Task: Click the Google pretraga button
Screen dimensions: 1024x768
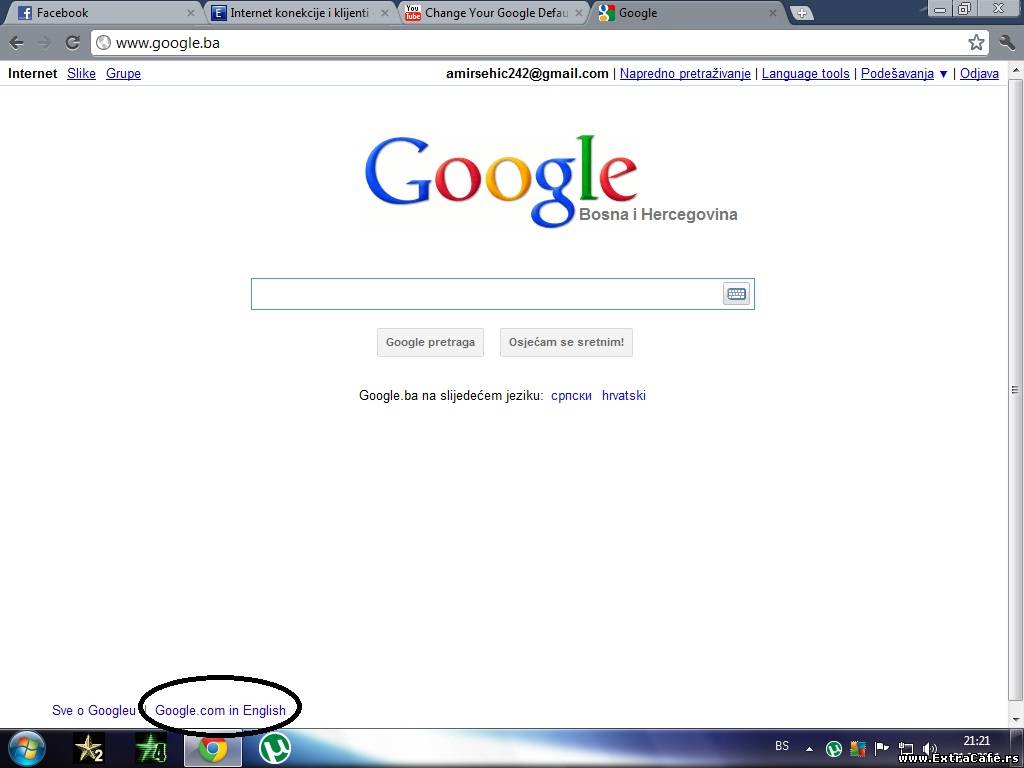Action: point(430,342)
